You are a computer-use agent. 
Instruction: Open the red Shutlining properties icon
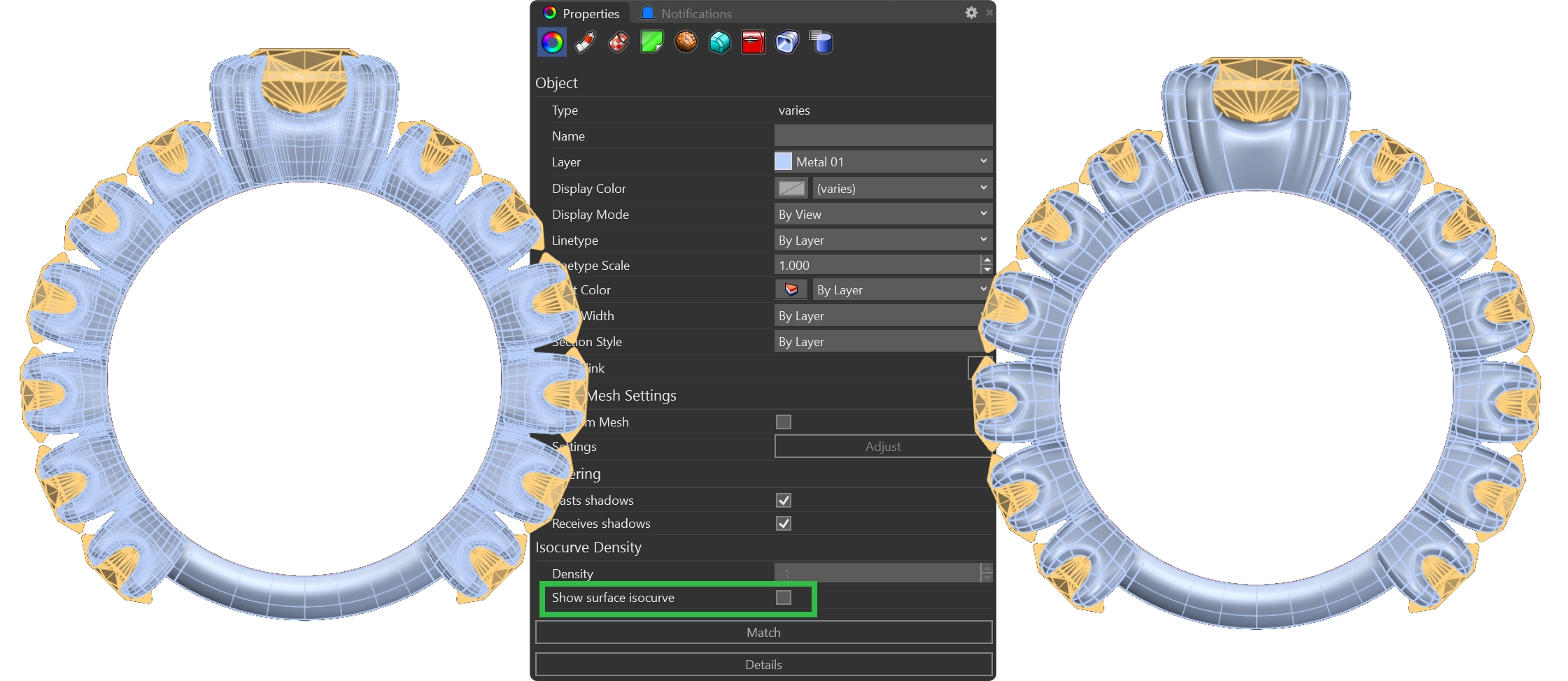click(x=753, y=43)
